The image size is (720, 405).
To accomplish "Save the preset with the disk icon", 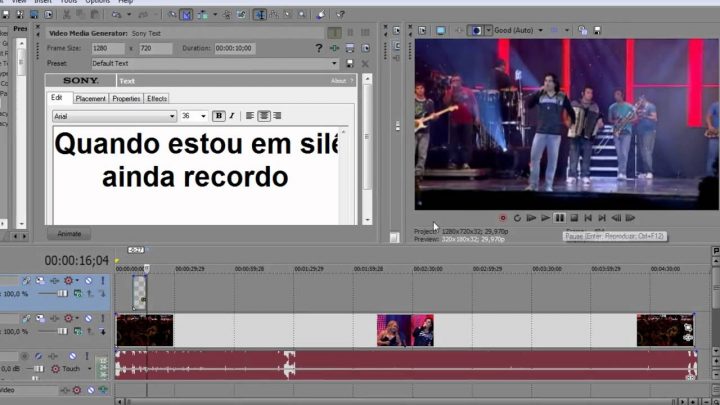I will 350,64.
